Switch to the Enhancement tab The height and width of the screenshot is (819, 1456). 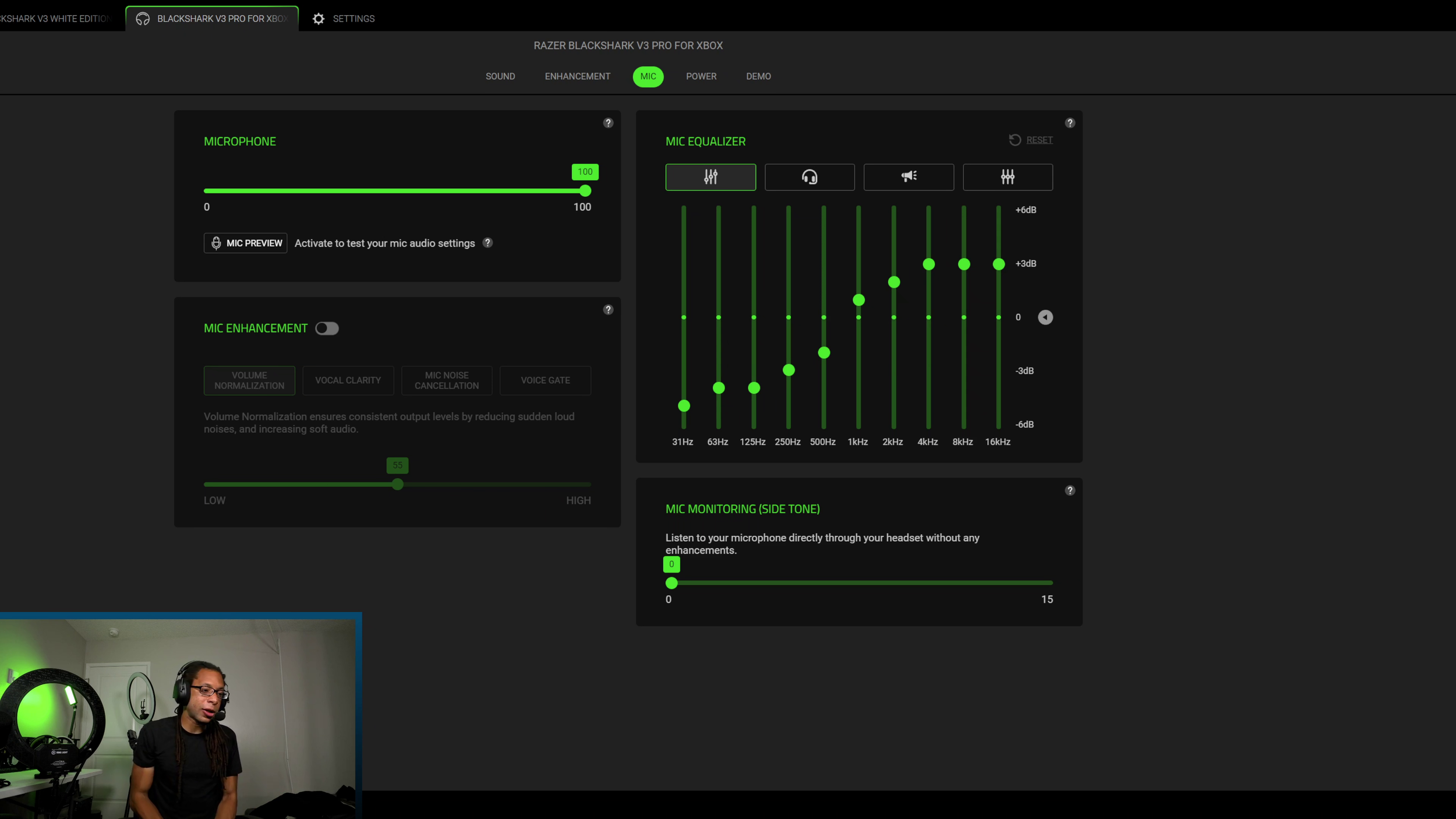tap(577, 76)
